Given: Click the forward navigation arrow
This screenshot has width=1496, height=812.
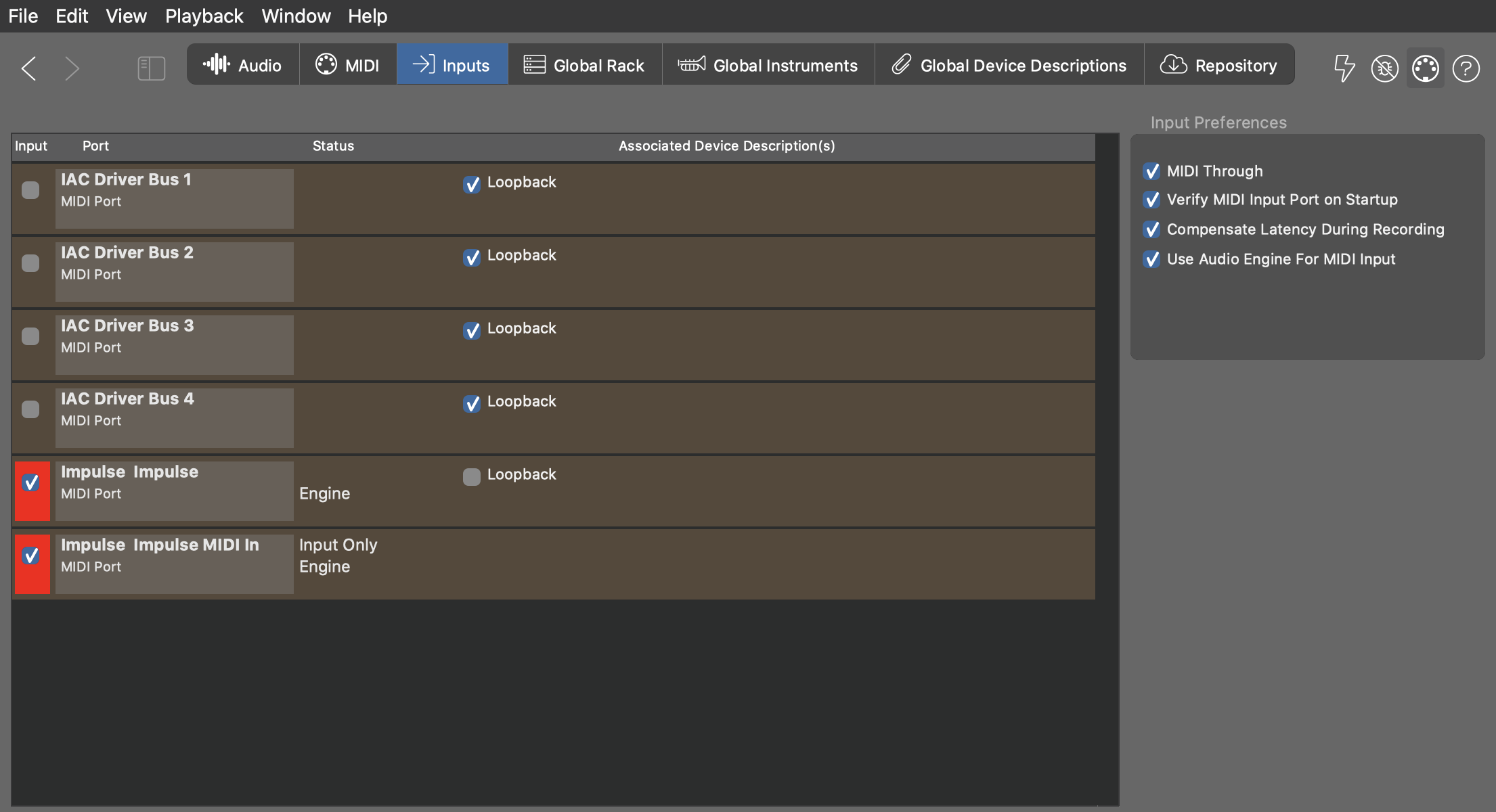Looking at the screenshot, I should click(72, 68).
